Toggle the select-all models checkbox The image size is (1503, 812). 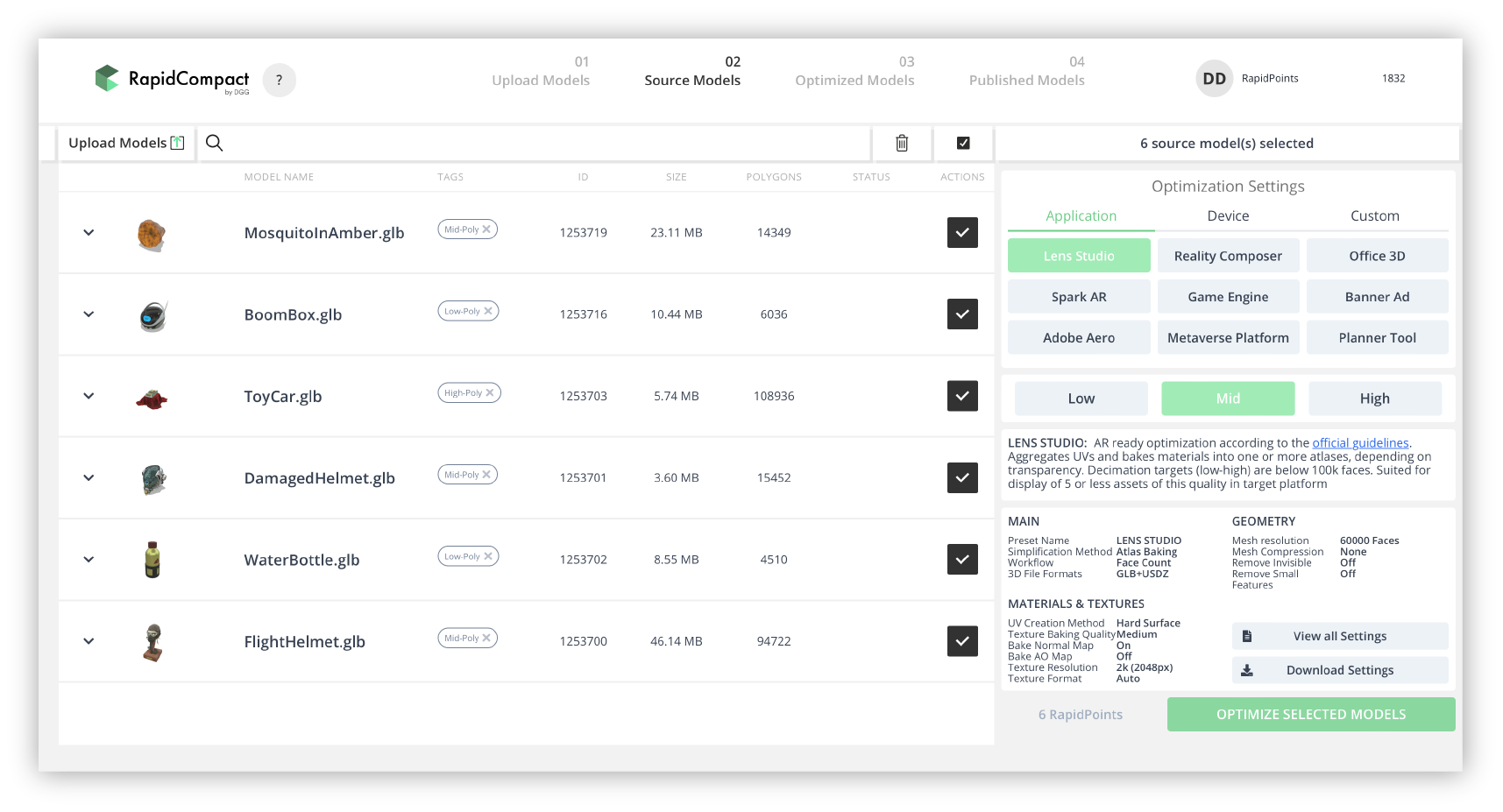click(963, 143)
